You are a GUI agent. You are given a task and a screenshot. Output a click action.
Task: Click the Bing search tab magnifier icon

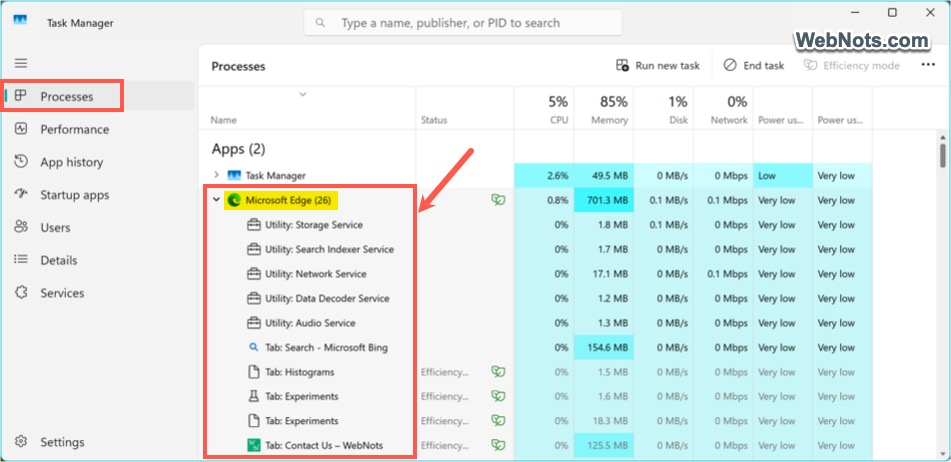point(254,347)
